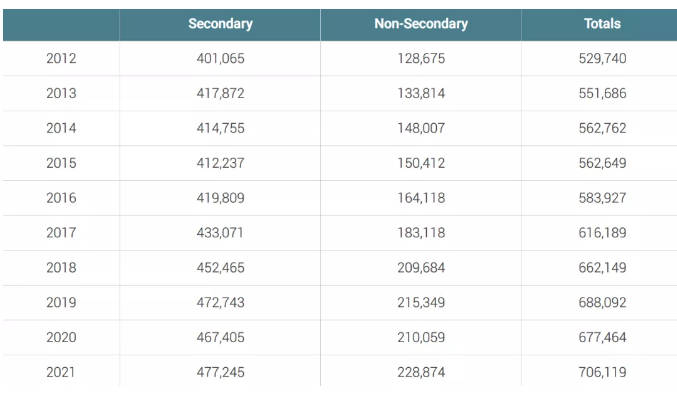The width and height of the screenshot is (677, 393).
Task: Click the 2017 Non-Secondary value 183,118
Action: coord(421,233)
